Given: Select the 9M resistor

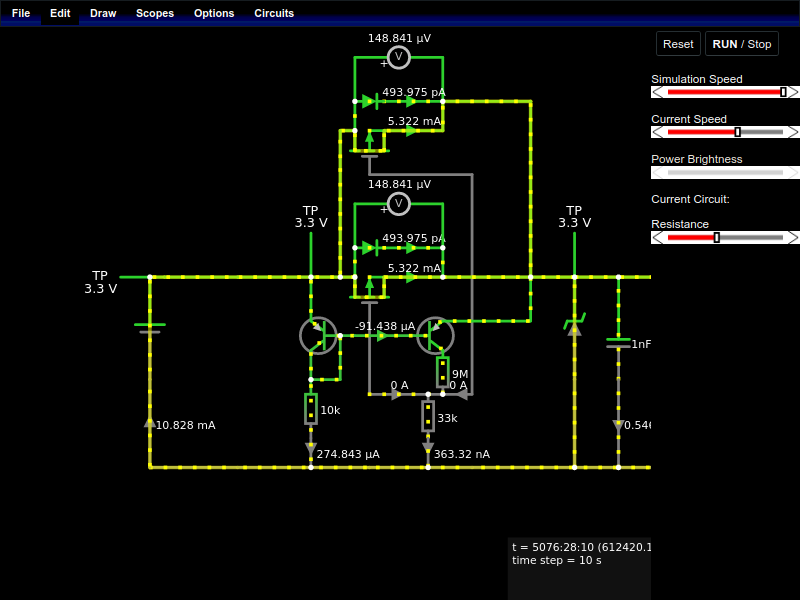Looking at the screenshot, I should (442, 372).
